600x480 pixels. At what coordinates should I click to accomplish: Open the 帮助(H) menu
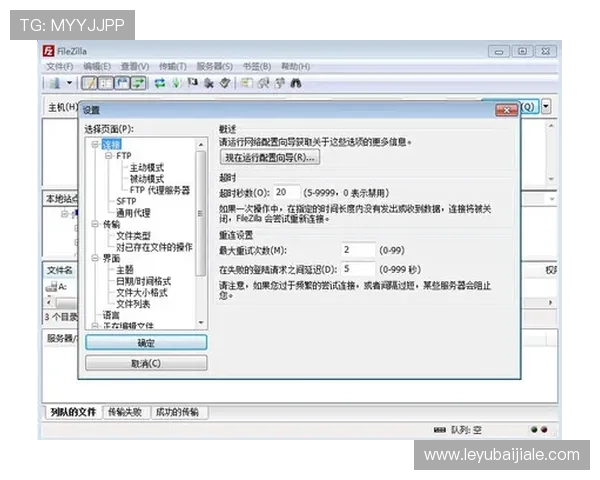pos(295,67)
